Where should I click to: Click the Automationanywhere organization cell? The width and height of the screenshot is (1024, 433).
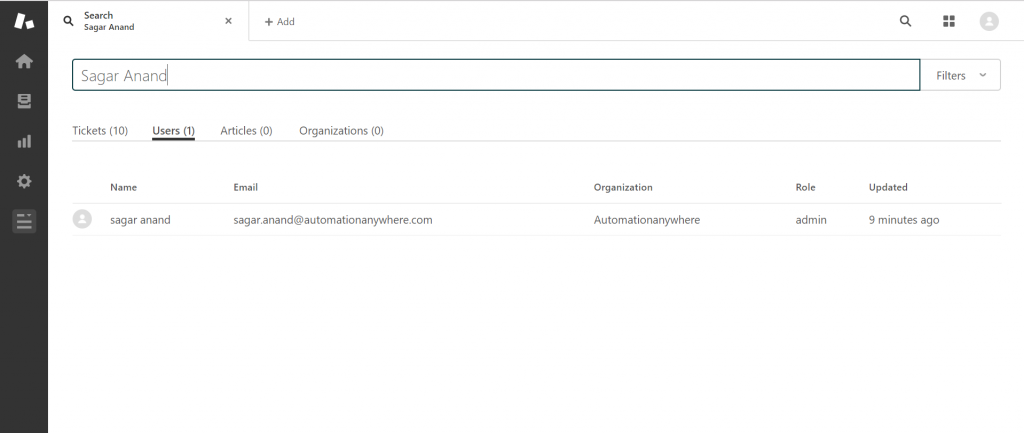[647, 220]
